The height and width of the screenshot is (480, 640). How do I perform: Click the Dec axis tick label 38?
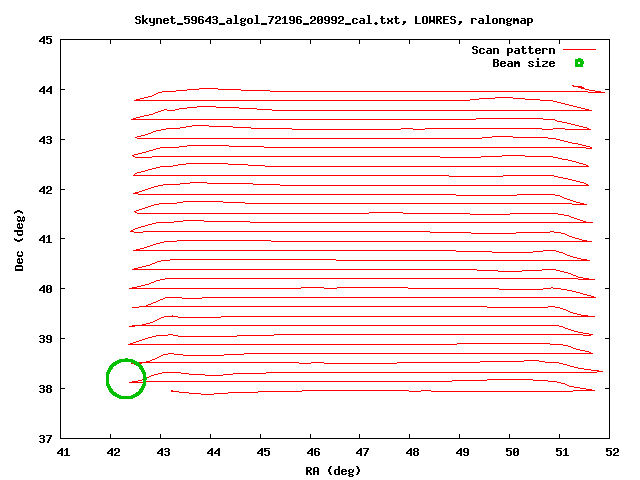pyautogui.click(x=46, y=389)
